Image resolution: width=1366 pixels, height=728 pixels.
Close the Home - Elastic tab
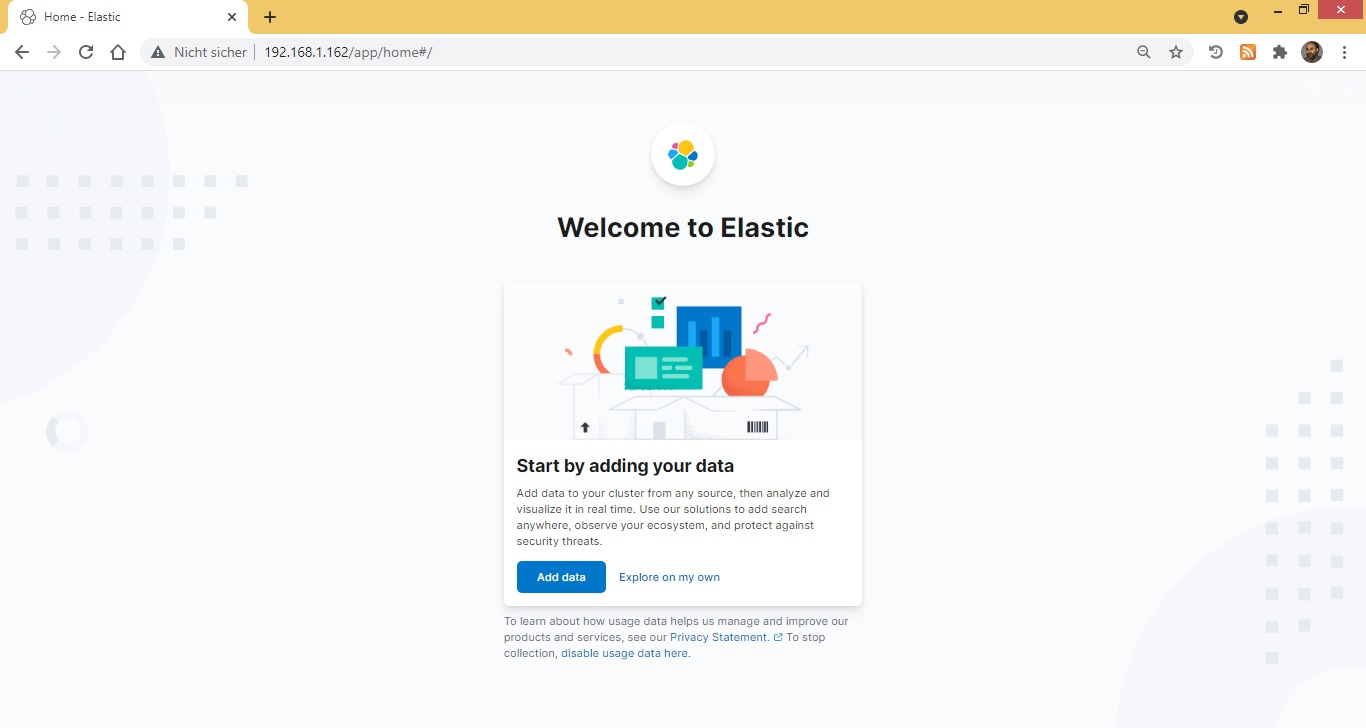232,17
